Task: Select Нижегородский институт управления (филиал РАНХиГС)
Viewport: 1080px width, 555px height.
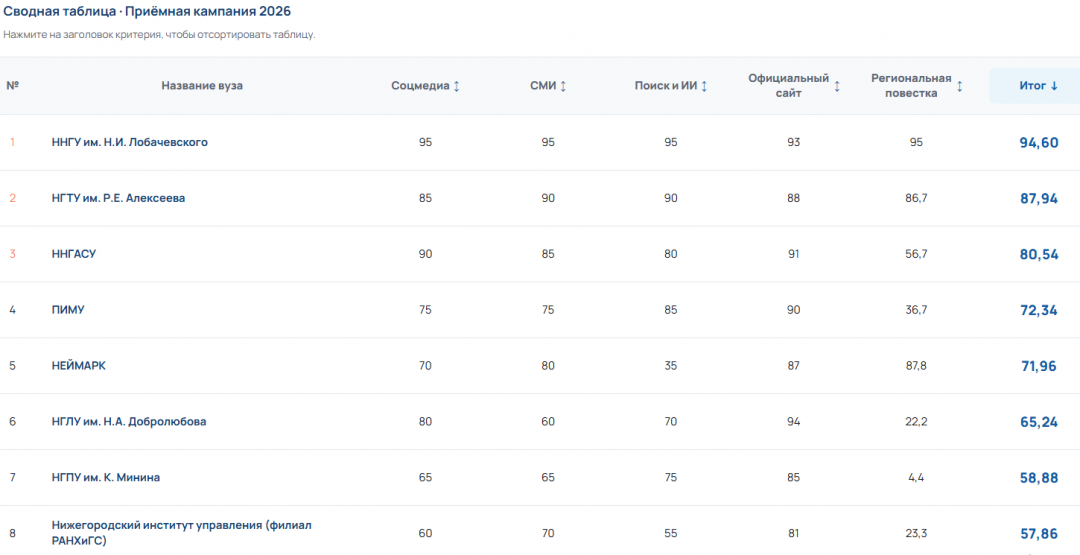Action: [x=182, y=533]
